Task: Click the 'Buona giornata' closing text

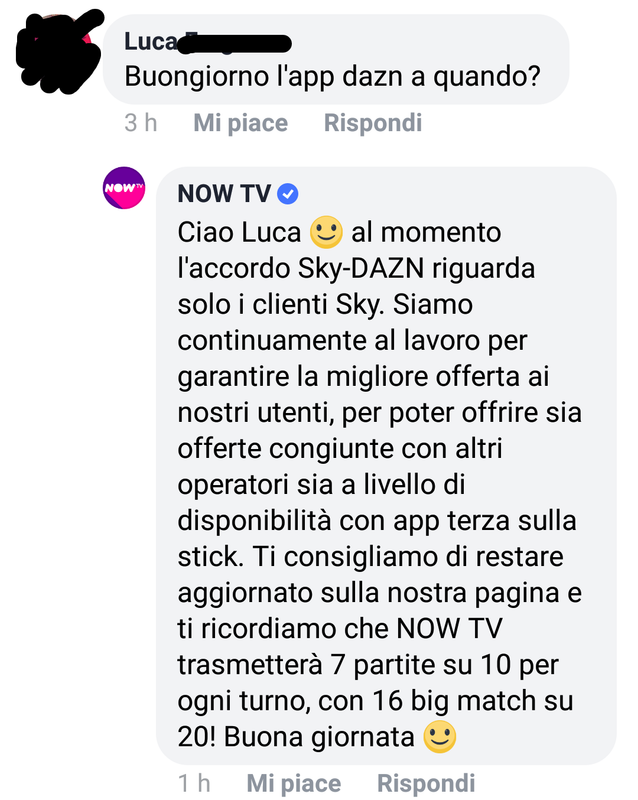Action: pyautogui.click(x=319, y=737)
